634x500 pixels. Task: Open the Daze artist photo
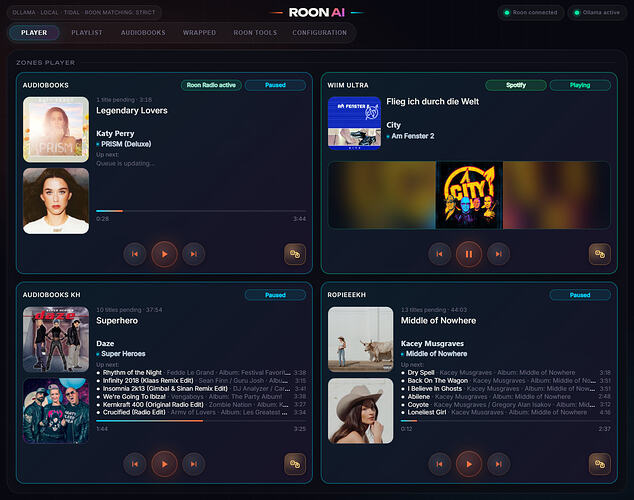(56, 411)
